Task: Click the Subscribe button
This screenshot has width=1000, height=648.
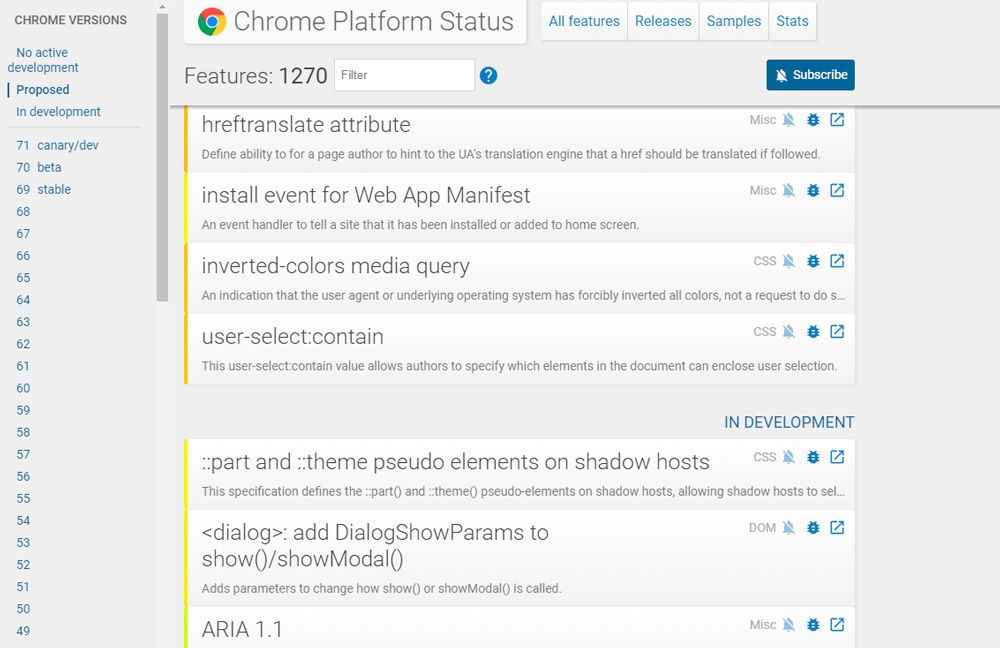Action: click(x=811, y=75)
